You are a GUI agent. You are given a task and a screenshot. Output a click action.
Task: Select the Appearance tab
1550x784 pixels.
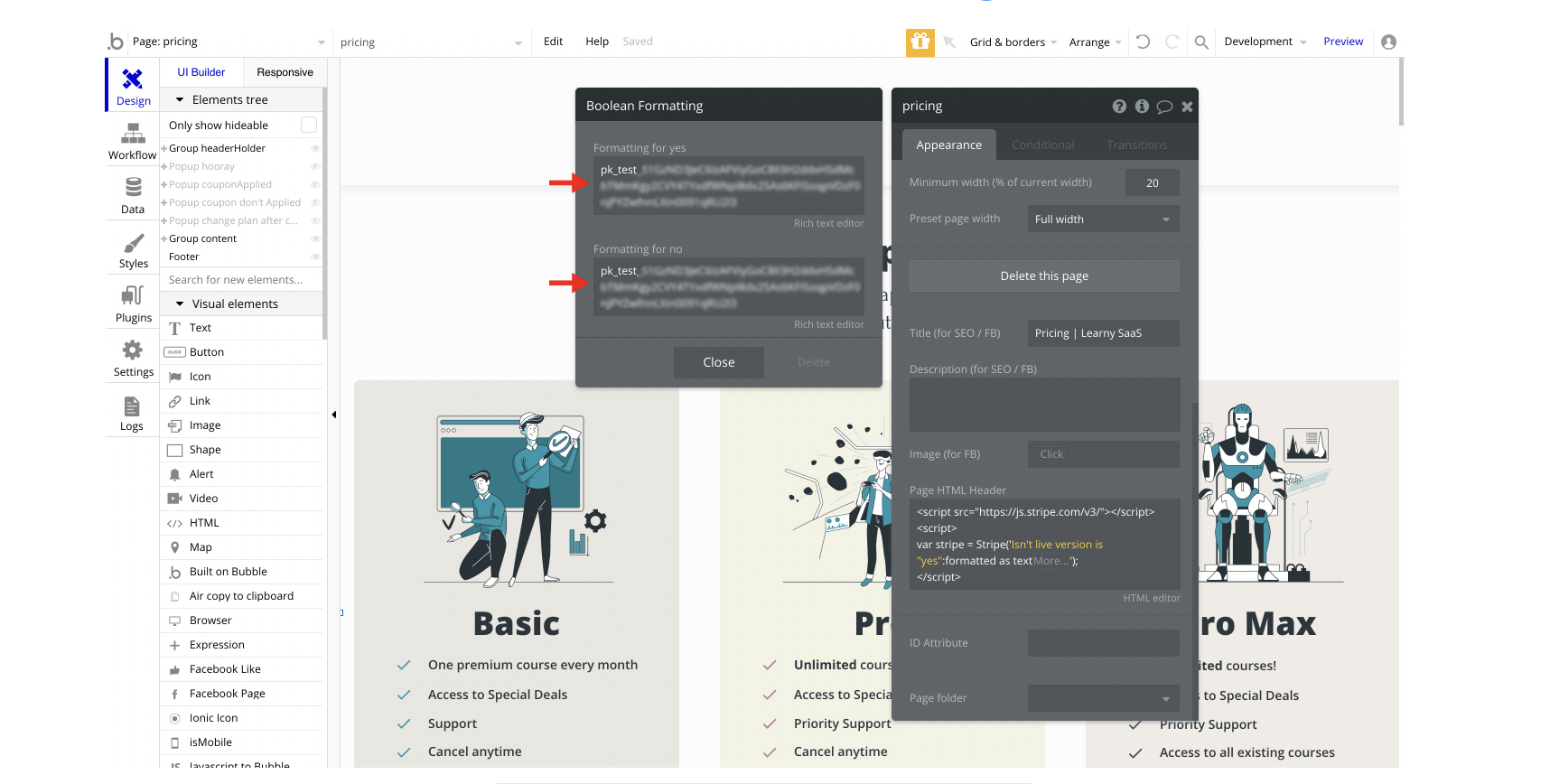click(948, 145)
